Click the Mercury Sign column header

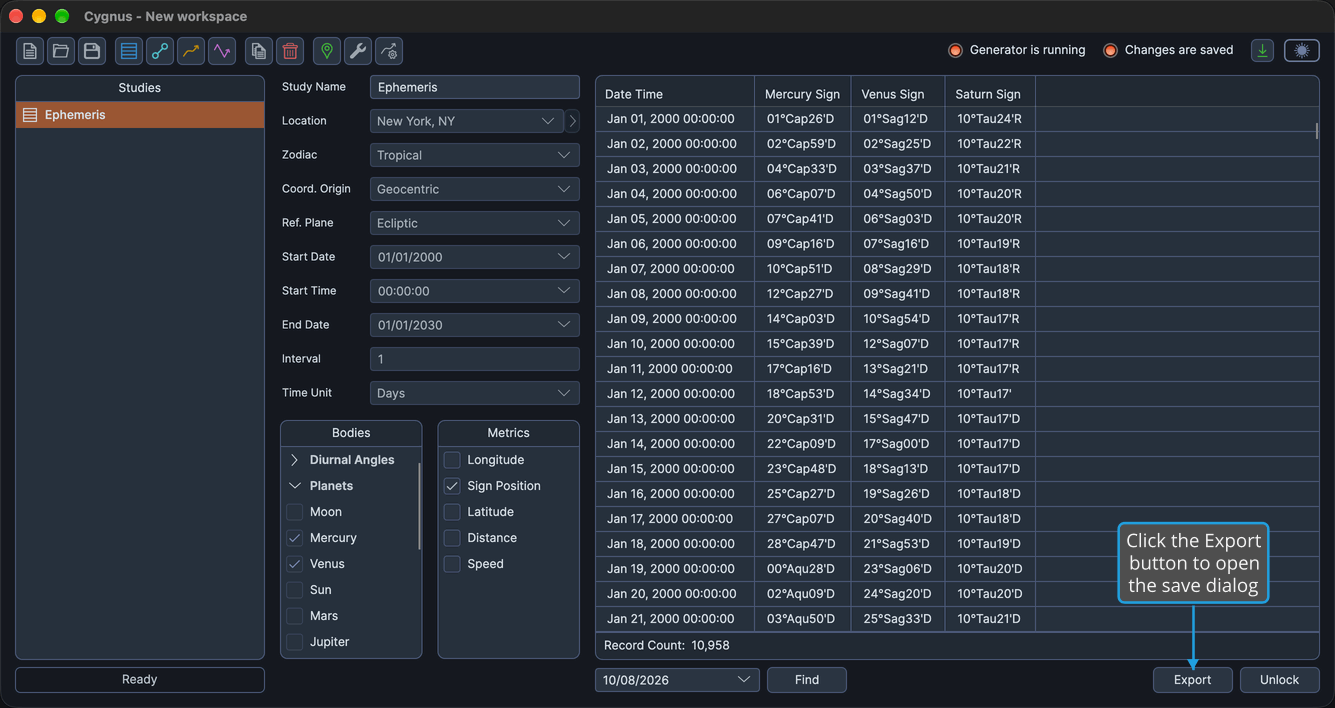point(802,94)
